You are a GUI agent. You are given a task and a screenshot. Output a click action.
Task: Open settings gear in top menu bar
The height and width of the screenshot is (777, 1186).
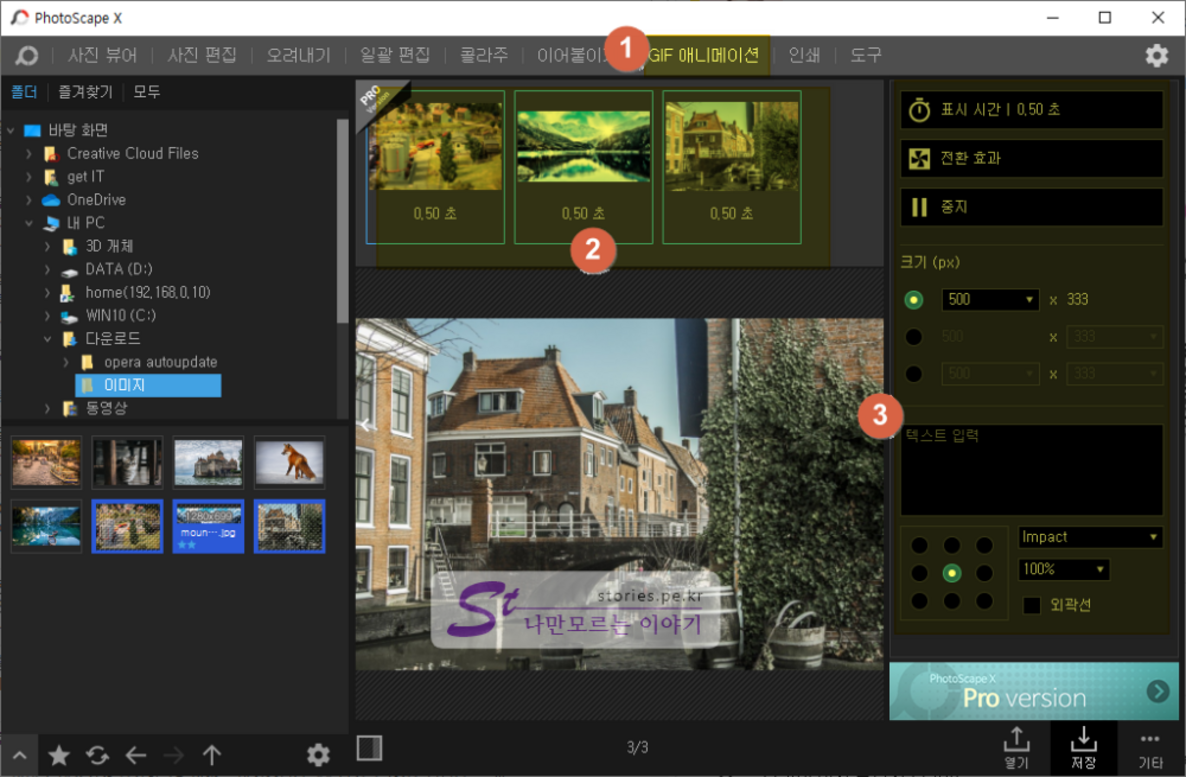pos(1156,56)
